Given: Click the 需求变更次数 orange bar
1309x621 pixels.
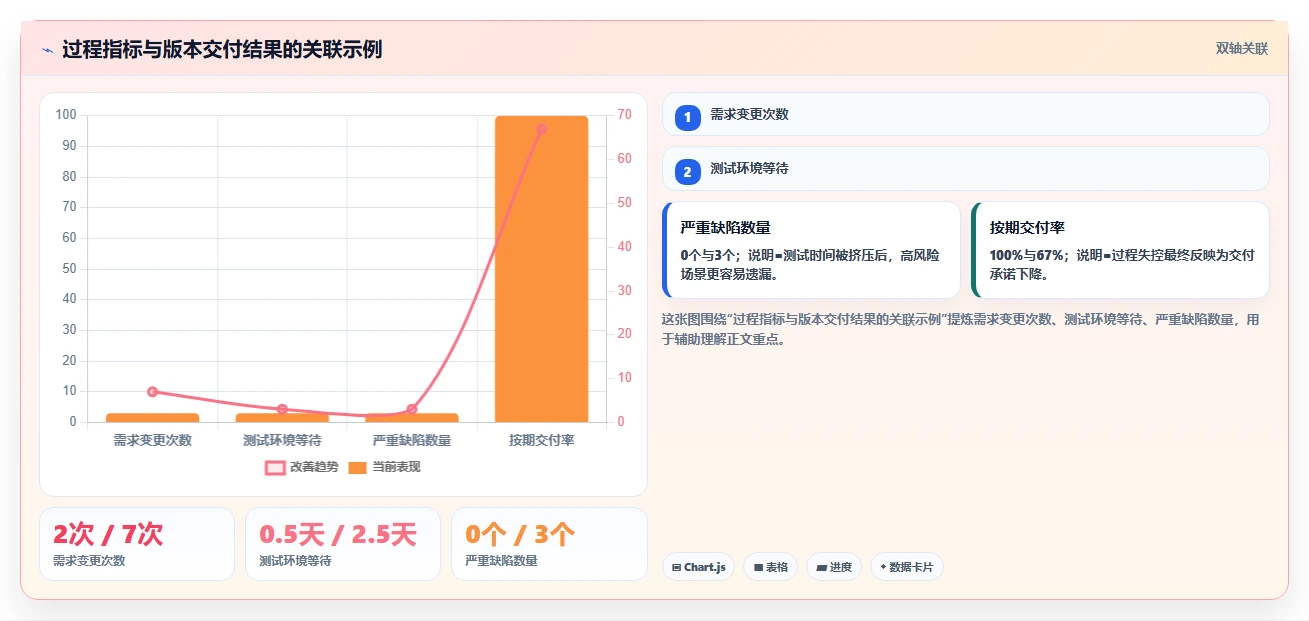Looking at the screenshot, I should pyautogui.click(x=152, y=417).
